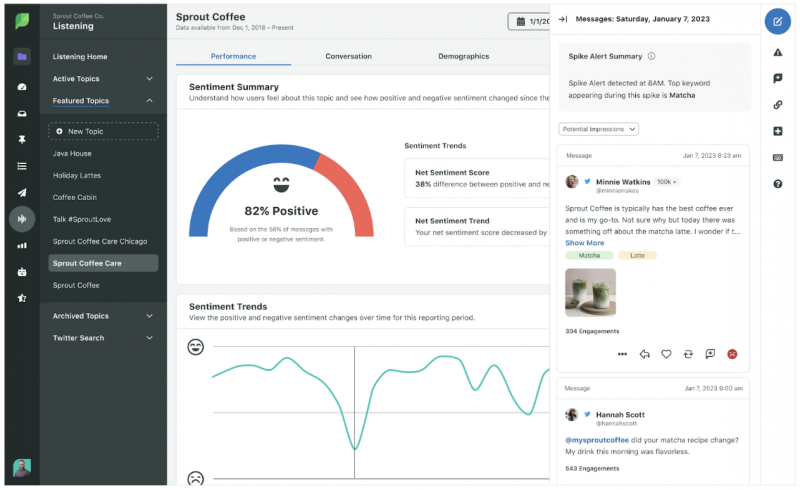Select the Java House topic
800x490 pixels.
(72, 153)
